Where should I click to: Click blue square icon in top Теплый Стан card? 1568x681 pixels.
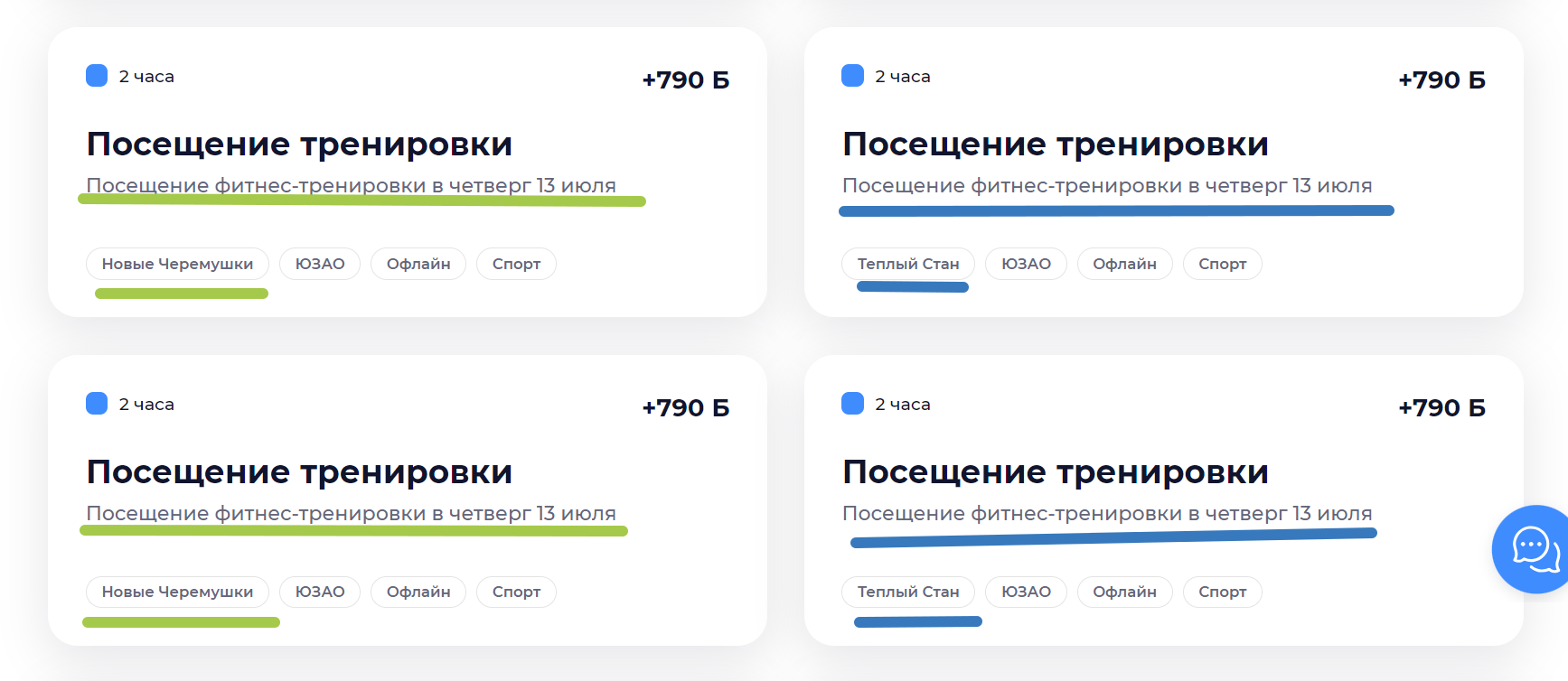852,76
